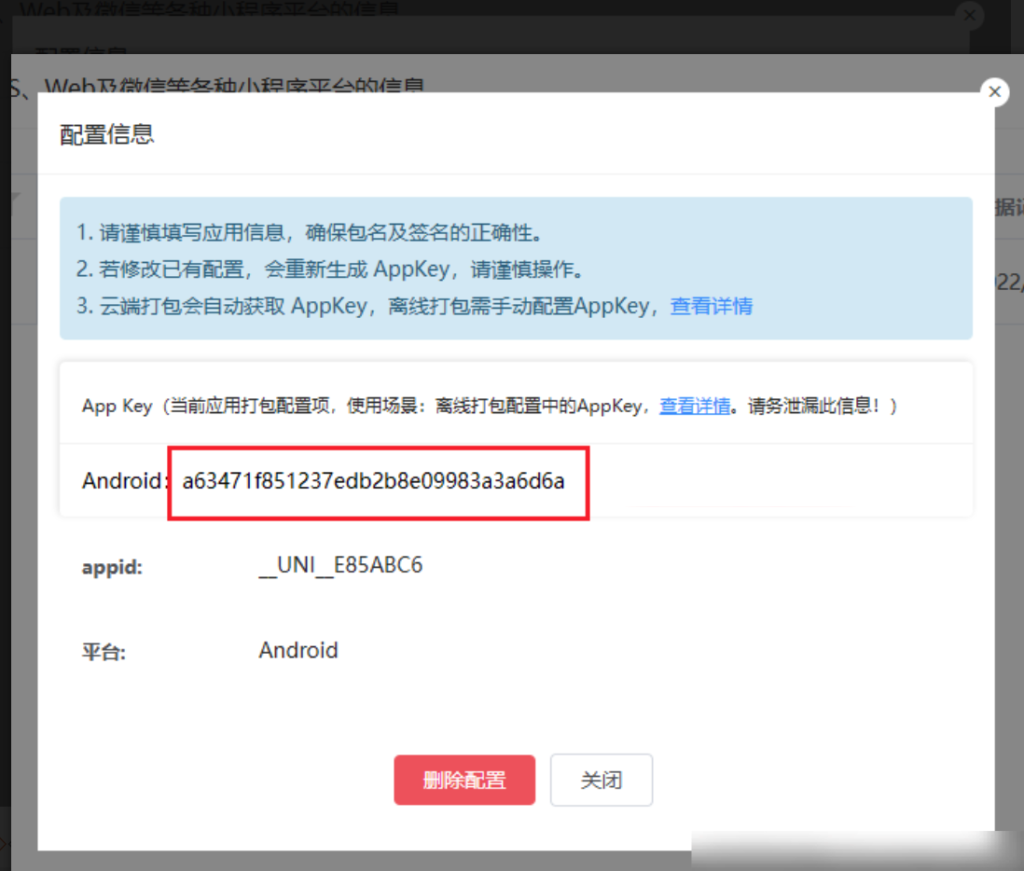Viewport: 1024px width, 871px height.
Task: Click the dimmed filter arrow at left edge
Action: (14, 200)
